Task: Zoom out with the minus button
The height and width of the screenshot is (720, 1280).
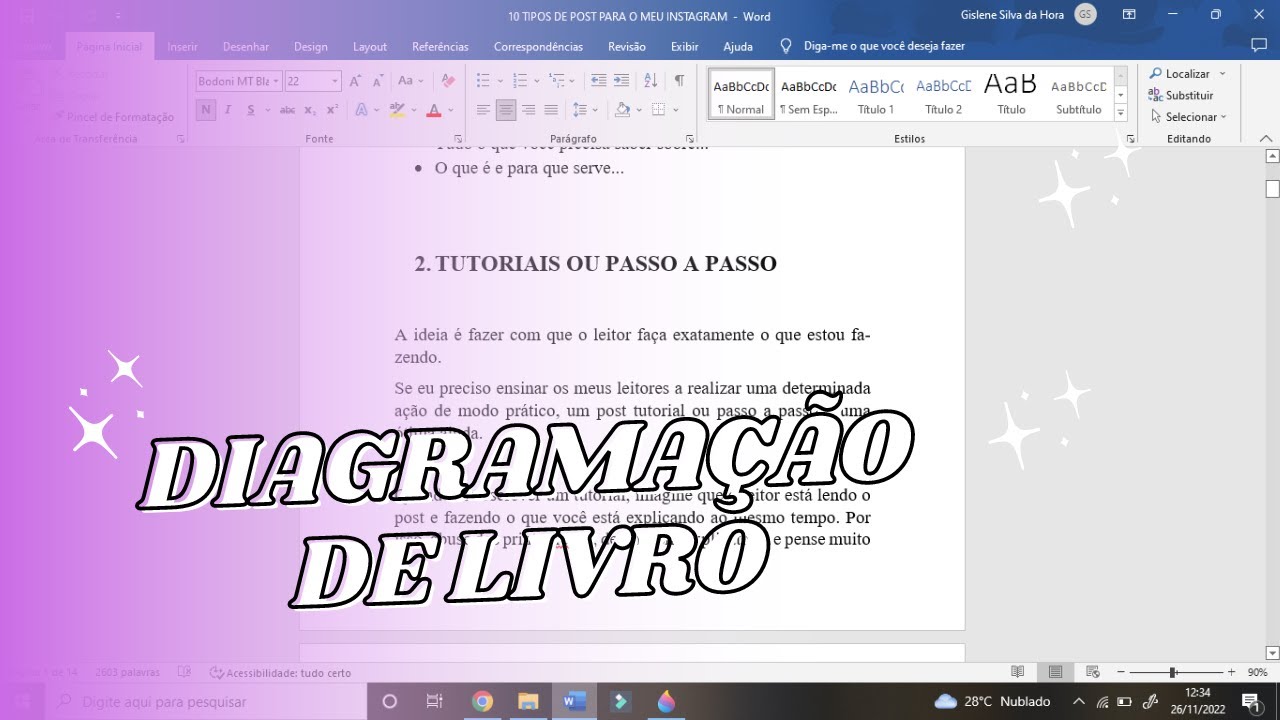Action: (1121, 672)
